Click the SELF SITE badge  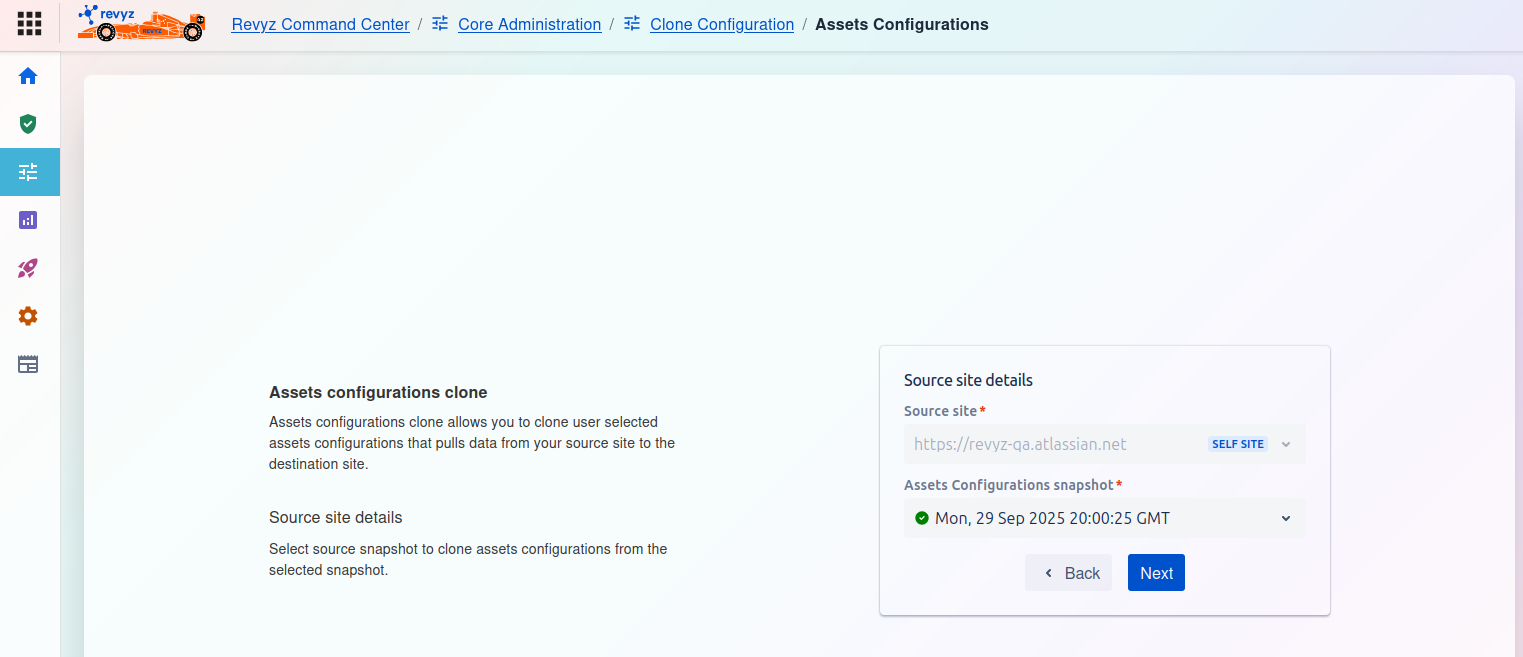(1237, 444)
